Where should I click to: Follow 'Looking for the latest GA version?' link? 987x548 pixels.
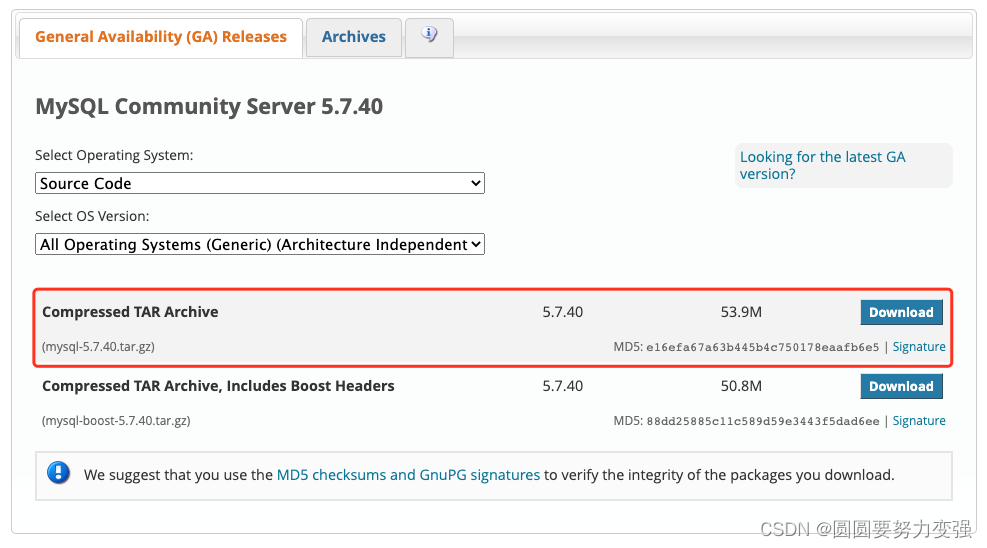[823, 165]
